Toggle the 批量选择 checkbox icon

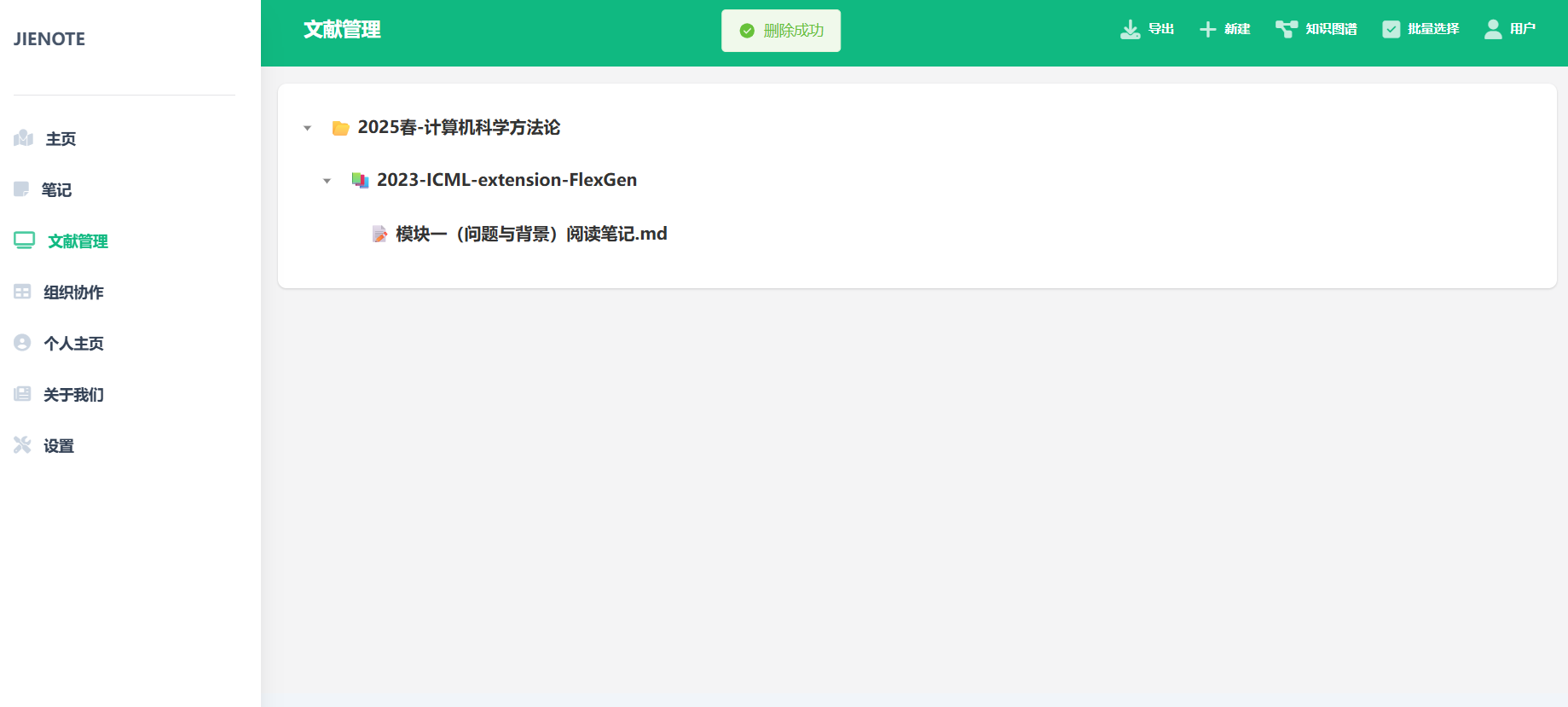[x=1392, y=30]
